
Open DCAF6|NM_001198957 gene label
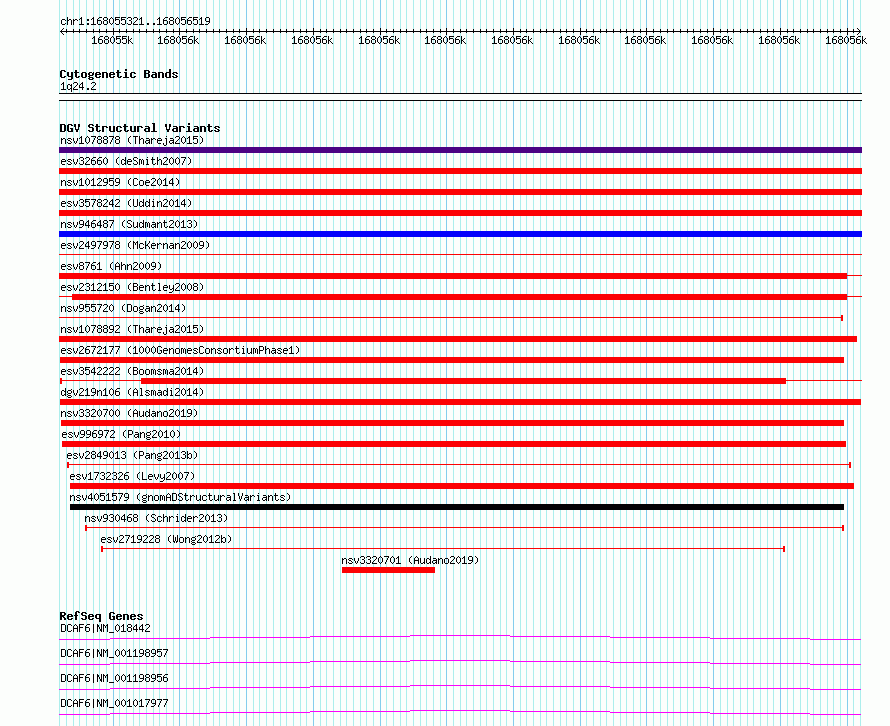tap(114, 653)
